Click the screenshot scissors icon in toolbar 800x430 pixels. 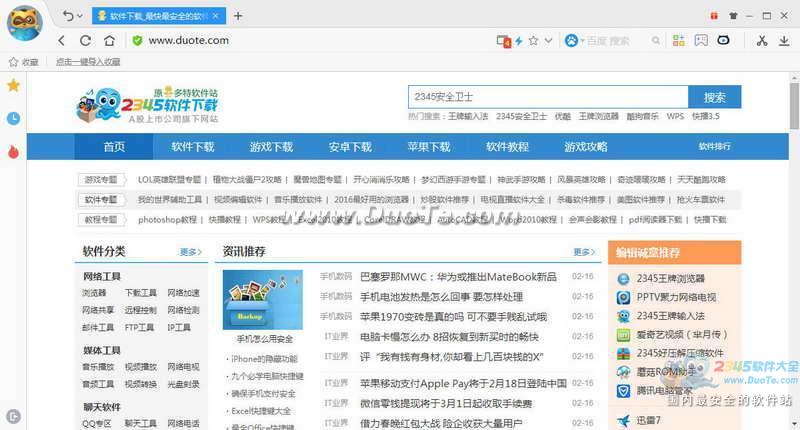(762, 41)
